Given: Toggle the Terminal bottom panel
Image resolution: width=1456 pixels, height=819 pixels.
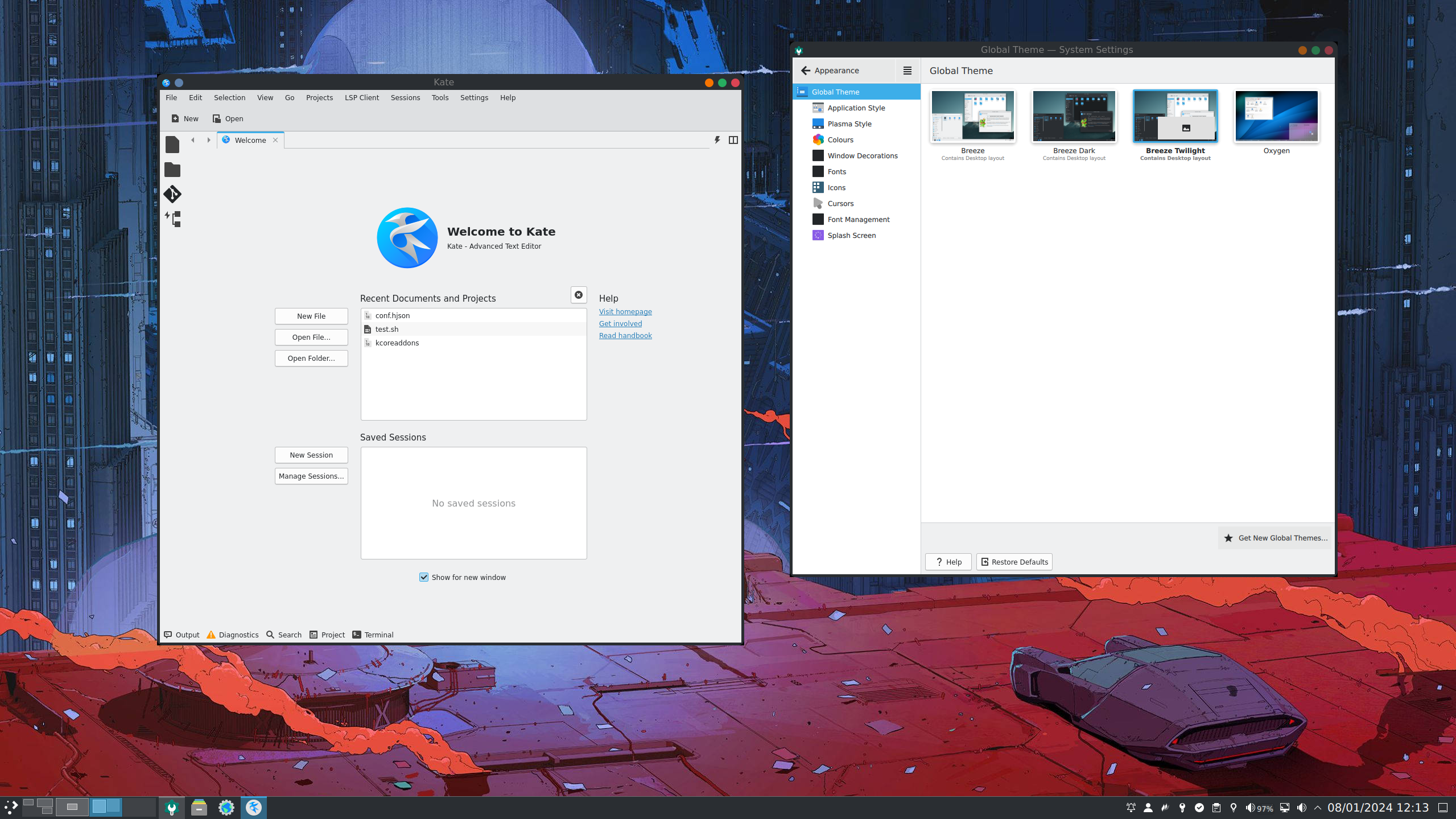Looking at the screenshot, I should tap(373, 635).
